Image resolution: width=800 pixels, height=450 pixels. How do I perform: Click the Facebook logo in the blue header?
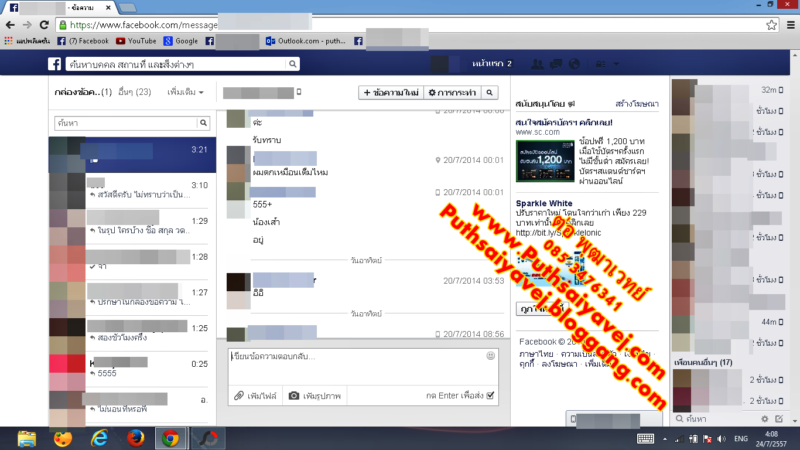55,64
